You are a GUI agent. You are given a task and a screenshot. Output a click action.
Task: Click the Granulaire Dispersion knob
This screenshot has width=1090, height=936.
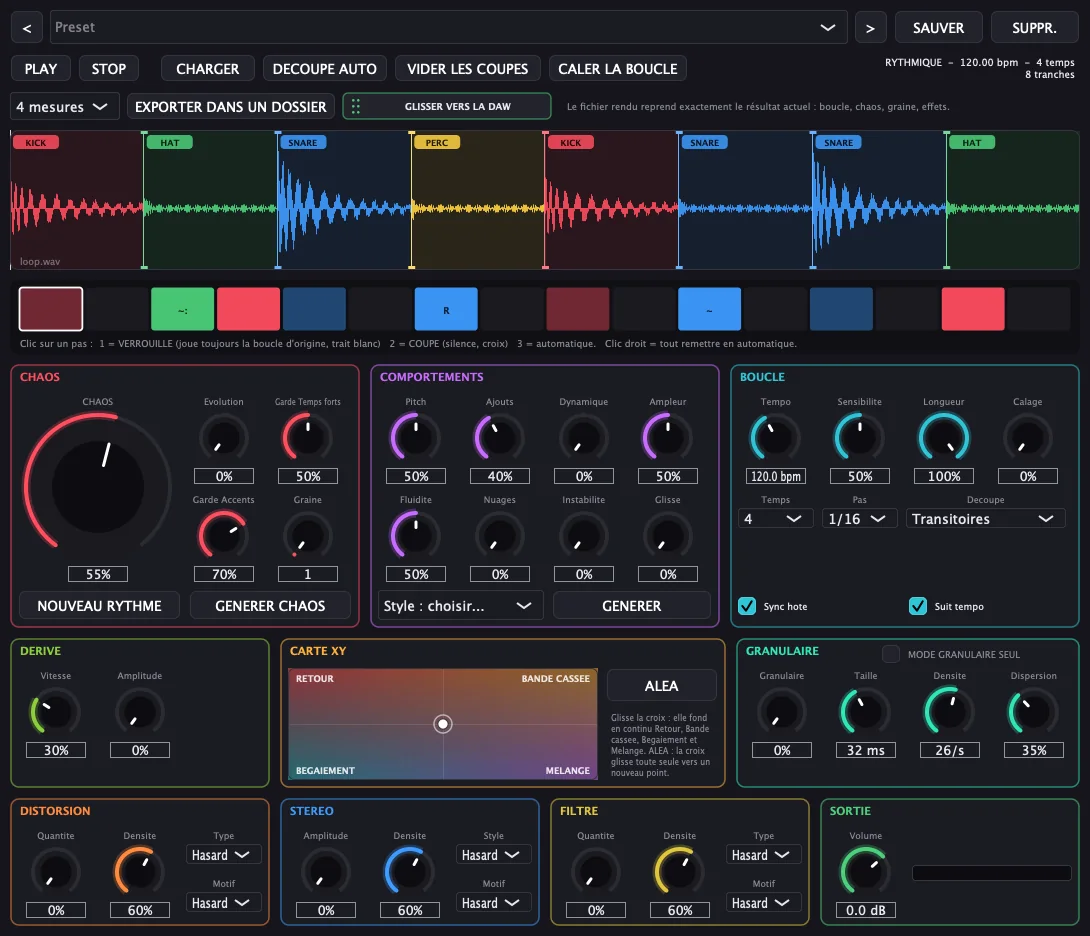pyautogui.click(x=1034, y=712)
